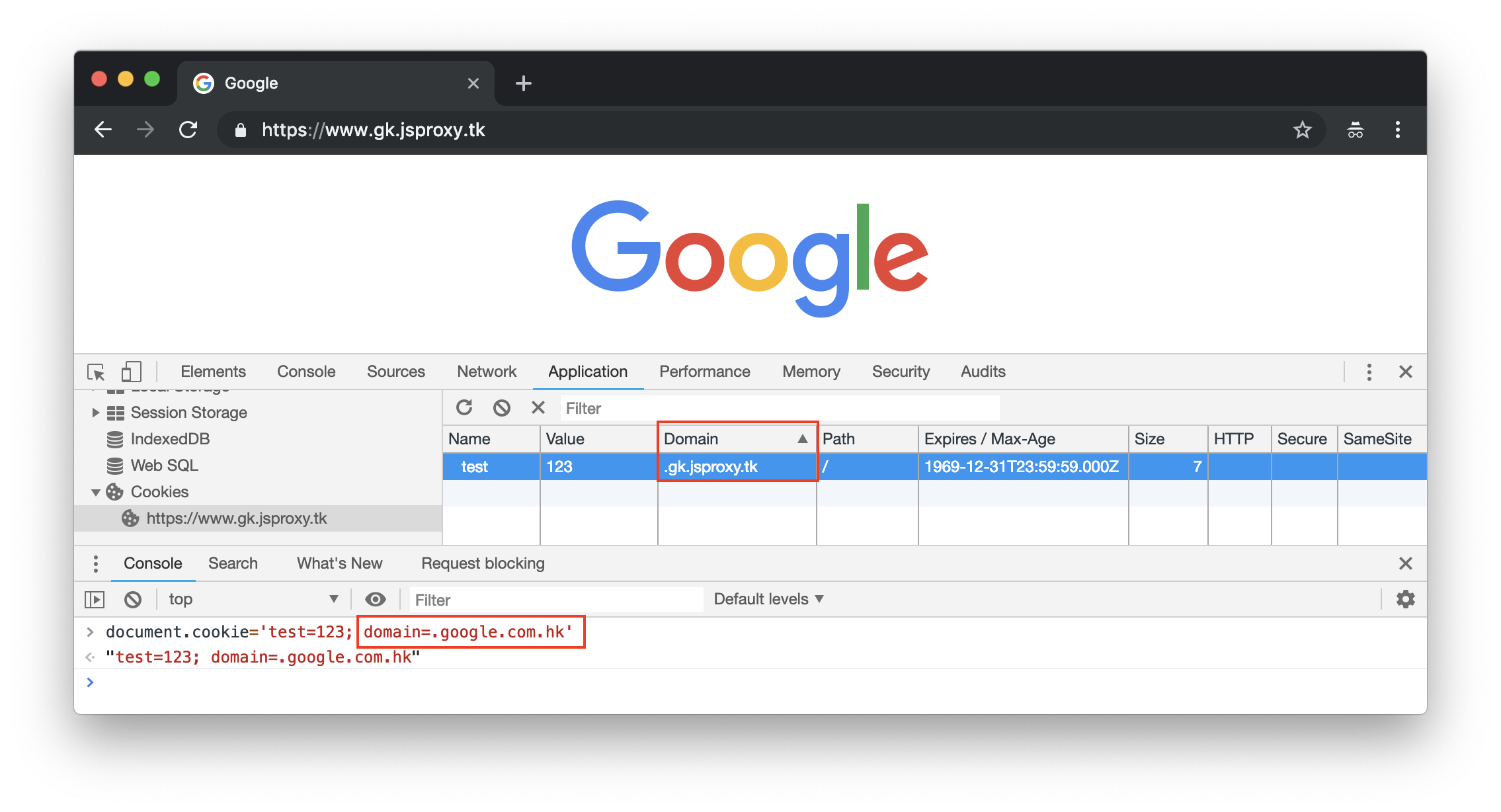Open the Request blocking drawer tab
This screenshot has height=812, width=1501.
tap(483, 563)
